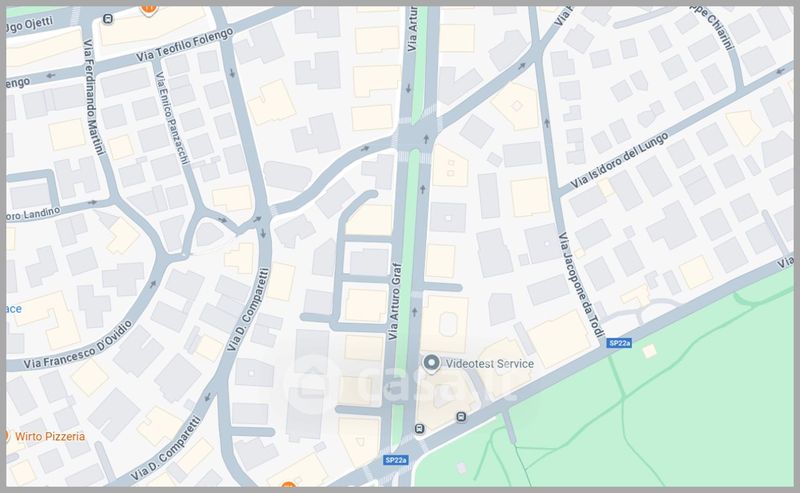Select the bus stop icon near Ugo Ojetti

[108, 19]
